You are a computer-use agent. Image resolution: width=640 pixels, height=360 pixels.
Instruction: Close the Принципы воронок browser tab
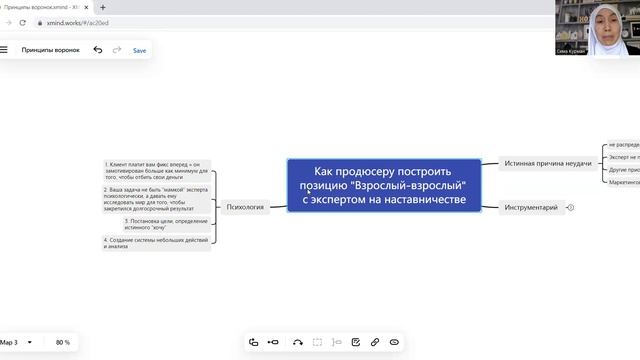point(86,7)
